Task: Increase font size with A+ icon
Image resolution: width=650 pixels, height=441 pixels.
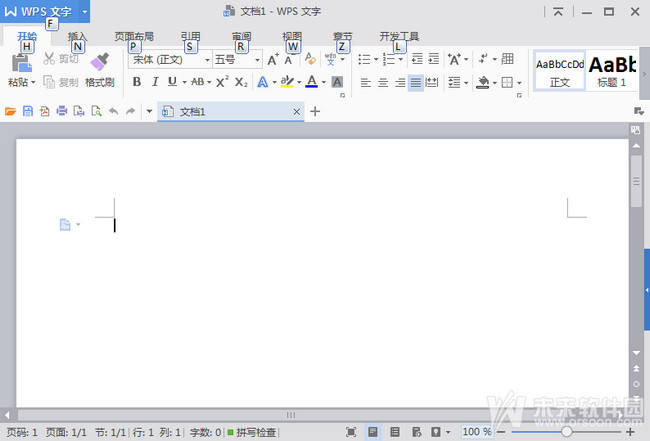Action: [x=272, y=60]
